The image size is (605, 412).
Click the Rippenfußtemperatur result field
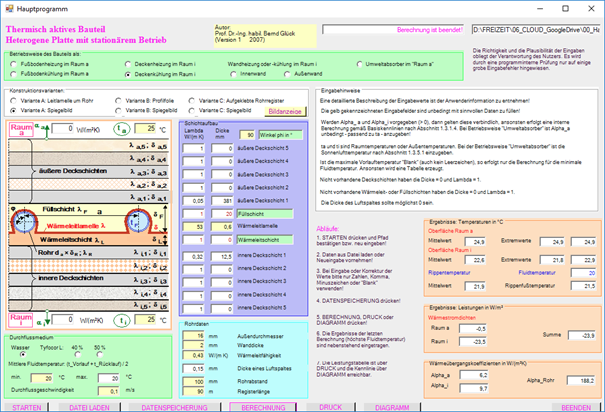584,286
